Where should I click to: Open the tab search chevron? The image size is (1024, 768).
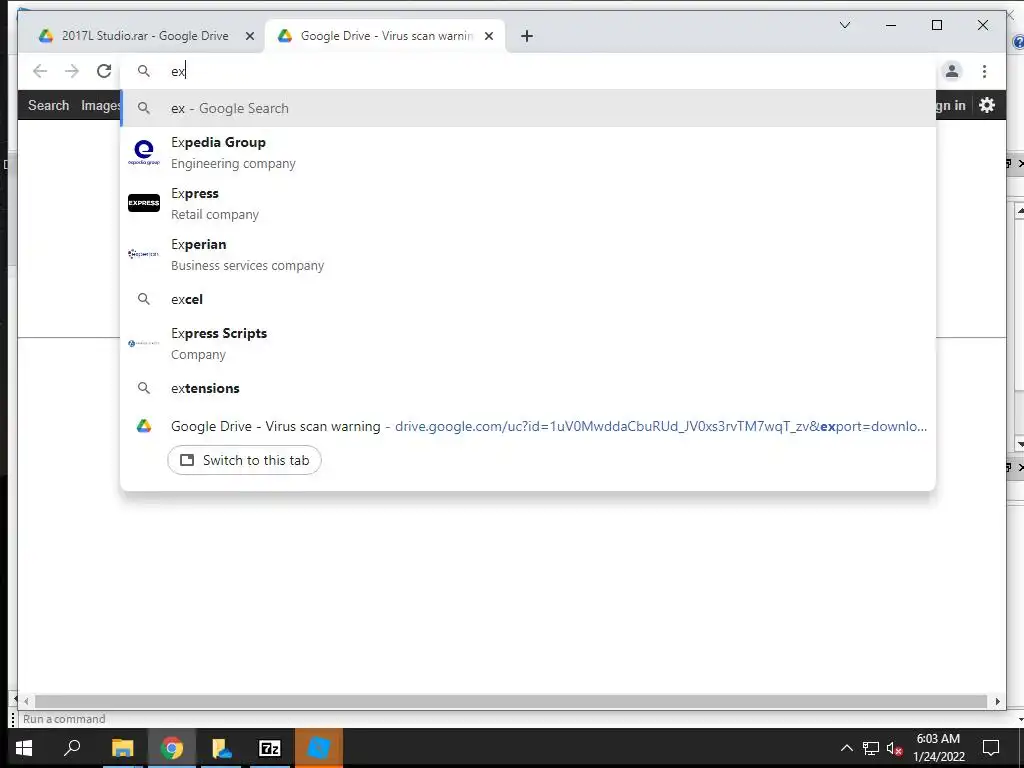click(x=844, y=25)
